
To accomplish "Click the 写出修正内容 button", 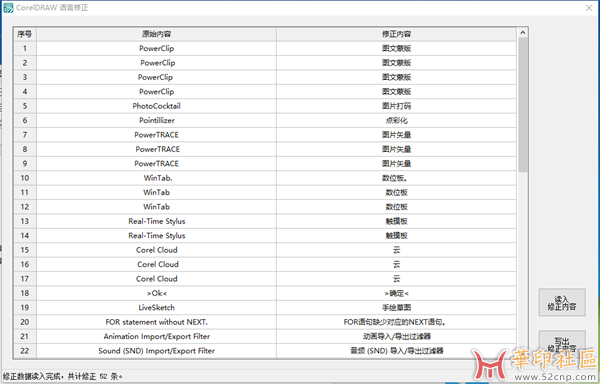I will pos(562,344).
